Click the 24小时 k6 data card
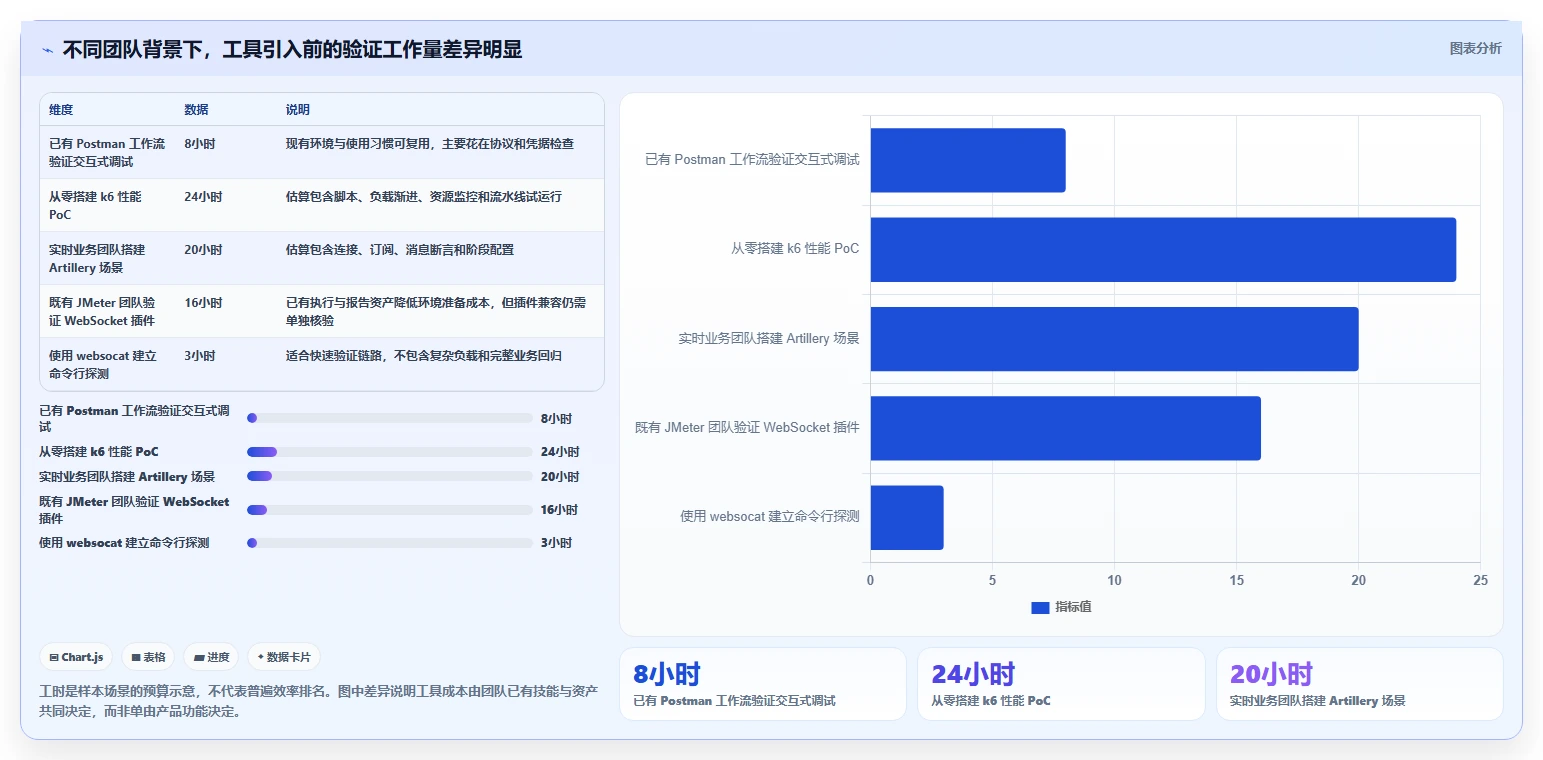Viewport: 1543px width, 760px height. [x=1061, y=684]
